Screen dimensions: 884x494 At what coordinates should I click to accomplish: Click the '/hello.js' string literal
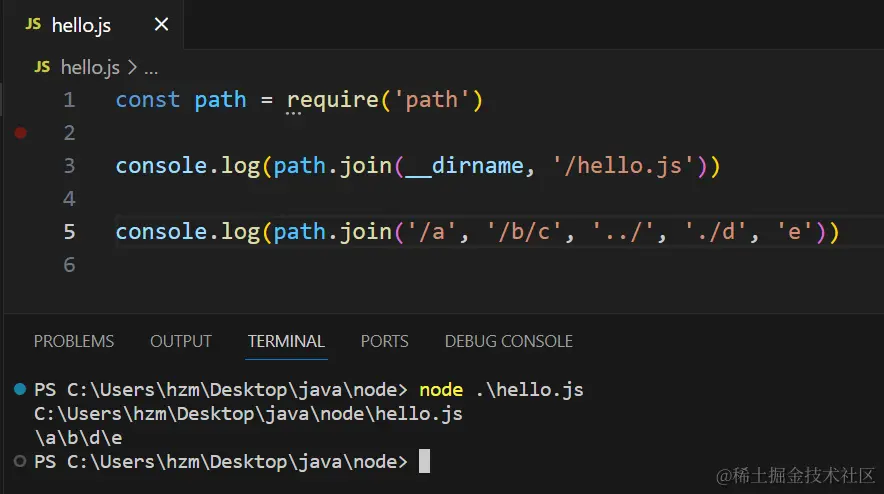(624, 166)
